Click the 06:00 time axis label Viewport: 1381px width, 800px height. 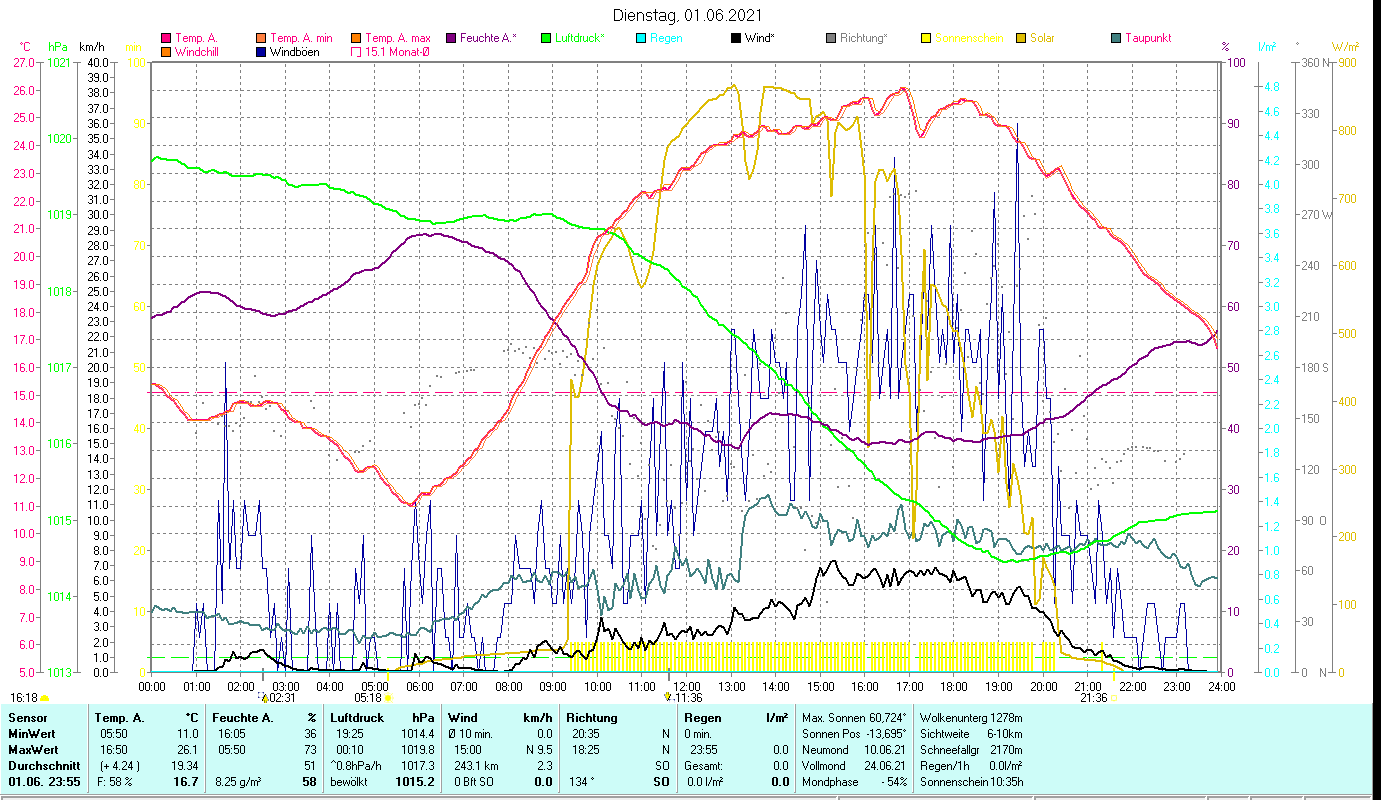pos(419,686)
